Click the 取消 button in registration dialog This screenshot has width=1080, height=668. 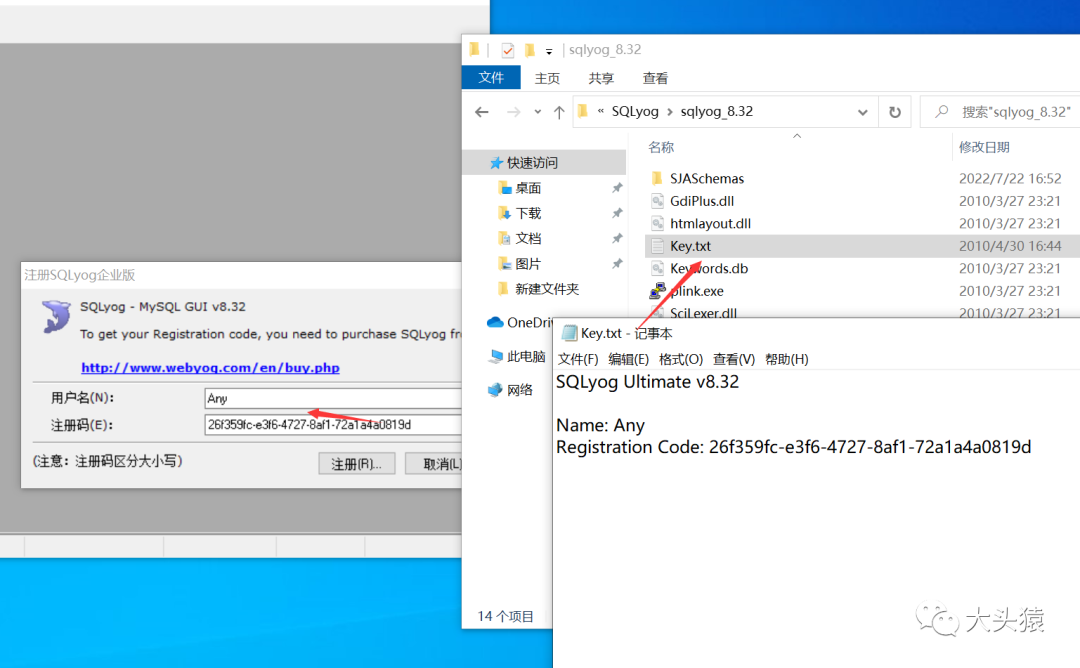(x=434, y=463)
